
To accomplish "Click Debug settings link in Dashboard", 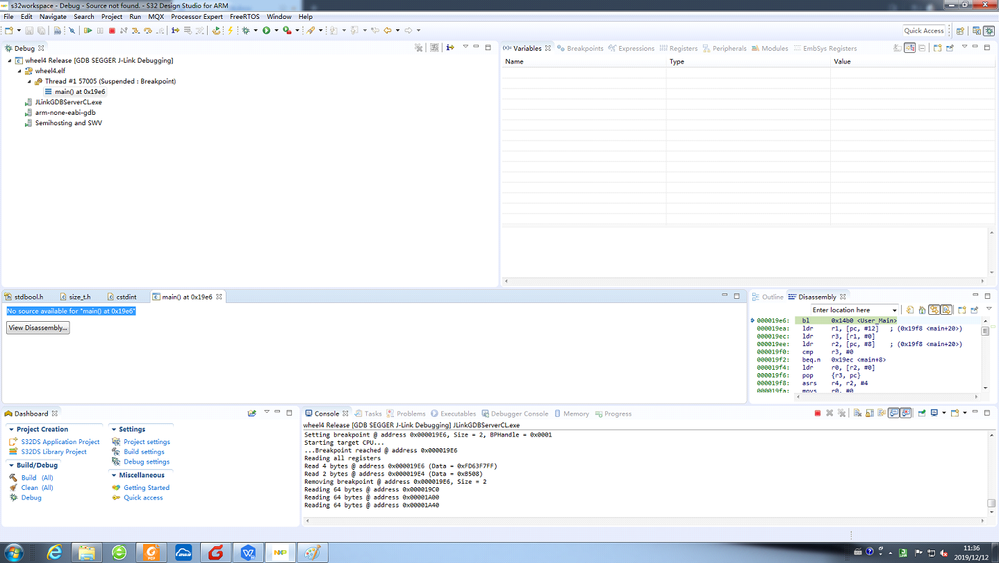I will tap(147, 462).
